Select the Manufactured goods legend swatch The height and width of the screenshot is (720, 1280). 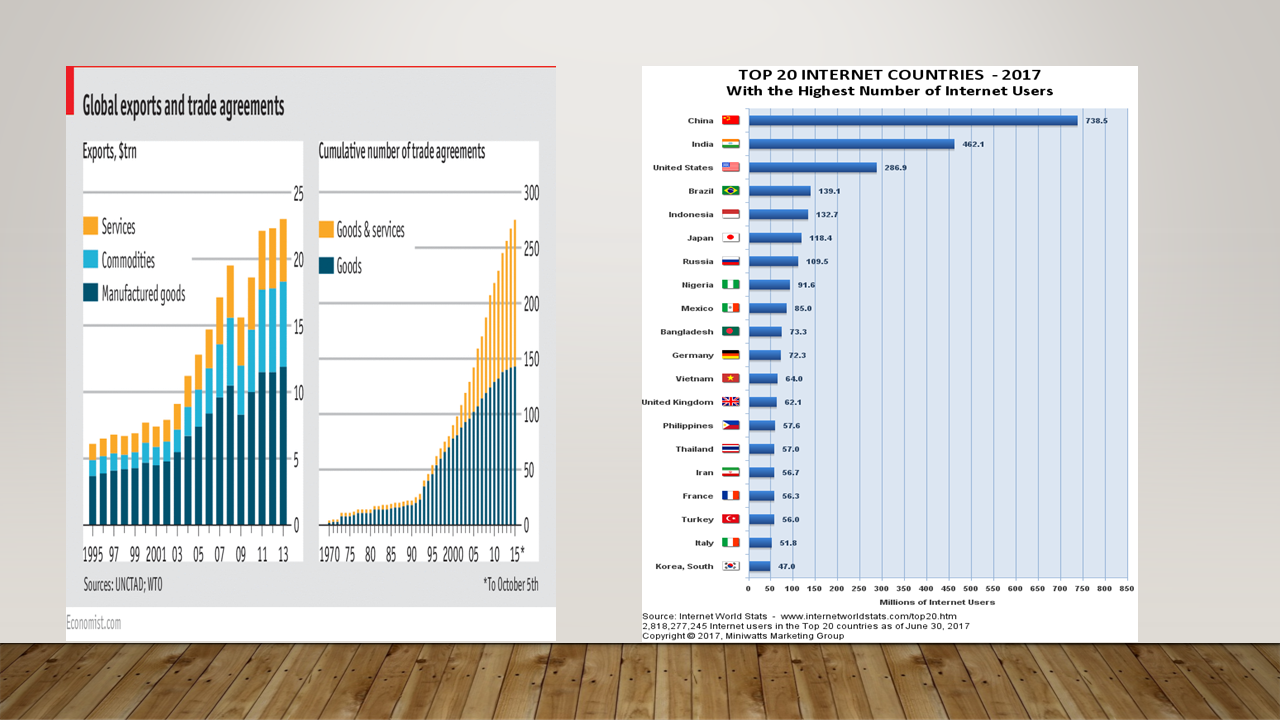coord(90,293)
